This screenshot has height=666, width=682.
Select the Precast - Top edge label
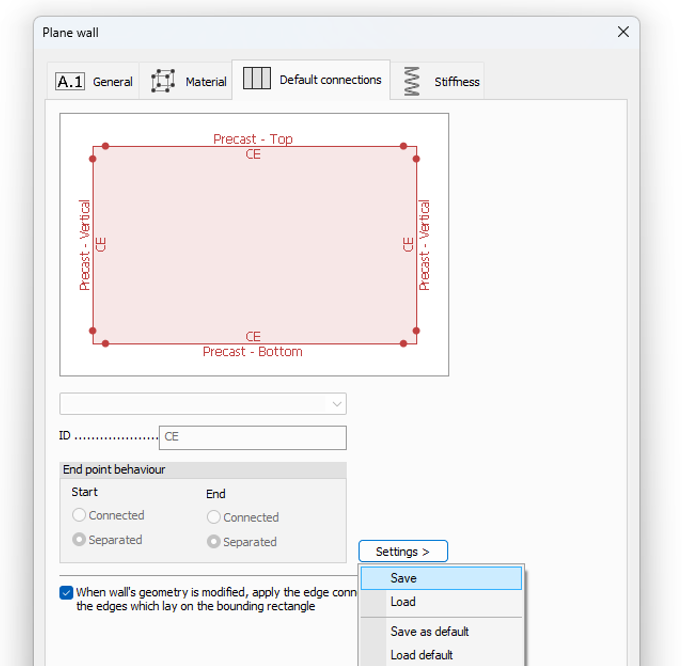253,139
